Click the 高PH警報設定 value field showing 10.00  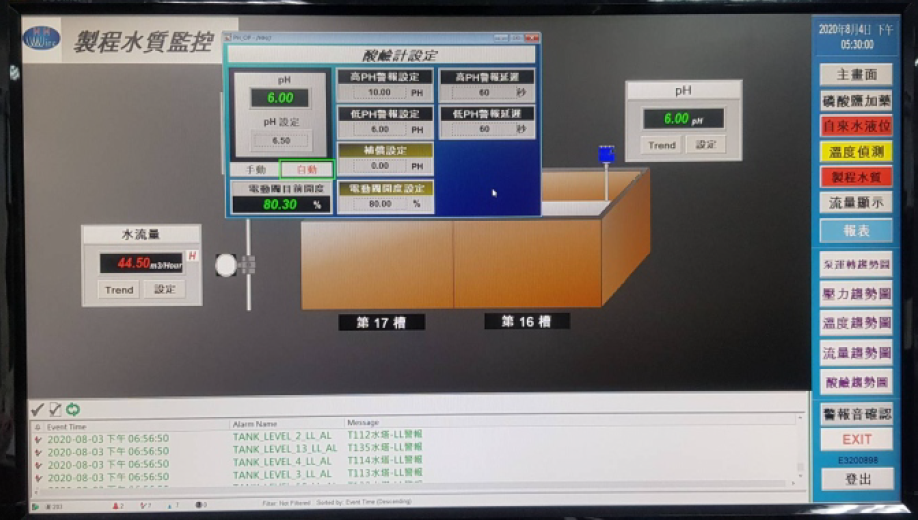pyautogui.click(x=379, y=92)
